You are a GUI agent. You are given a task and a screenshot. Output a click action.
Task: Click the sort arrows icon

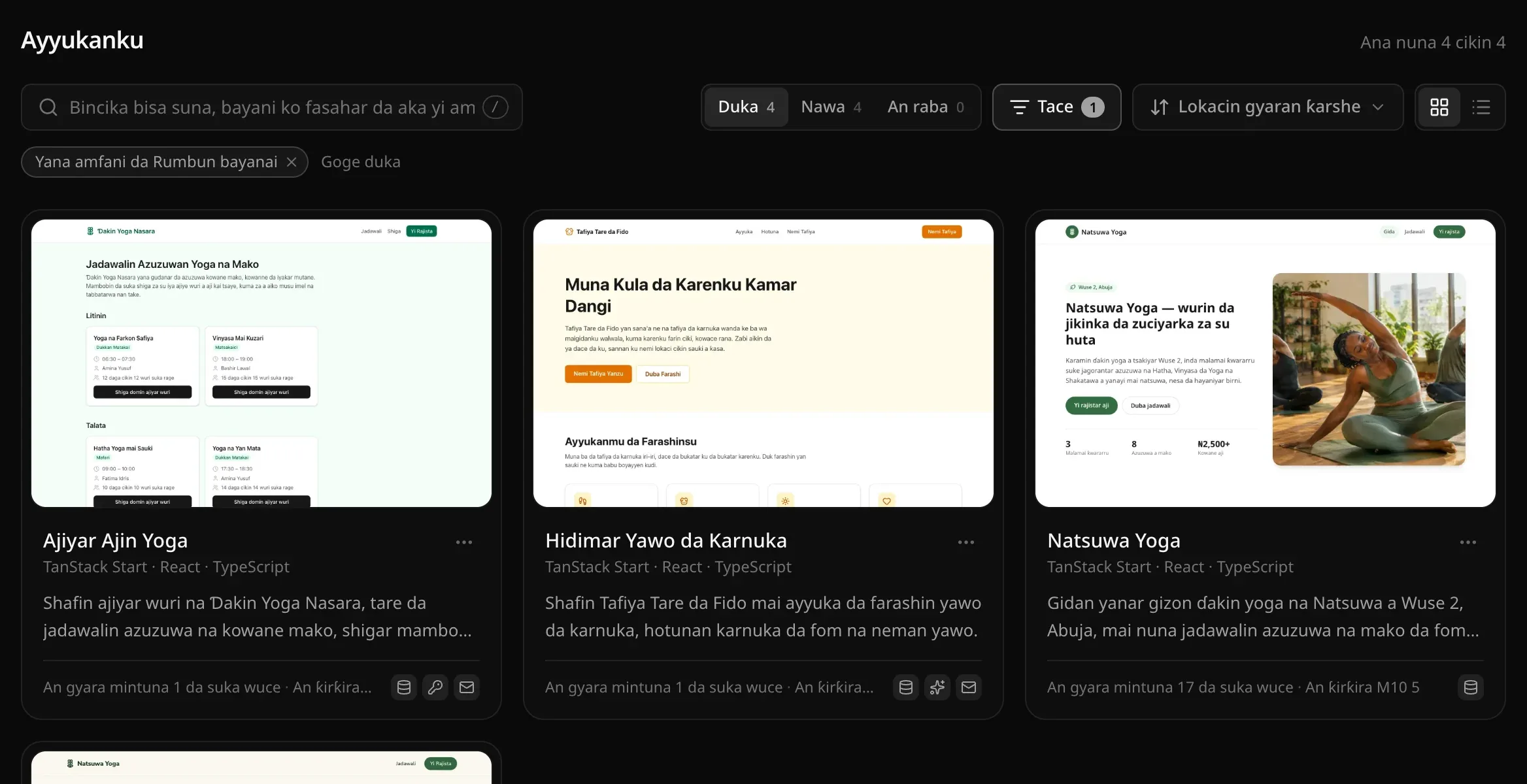(x=1160, y=107)
